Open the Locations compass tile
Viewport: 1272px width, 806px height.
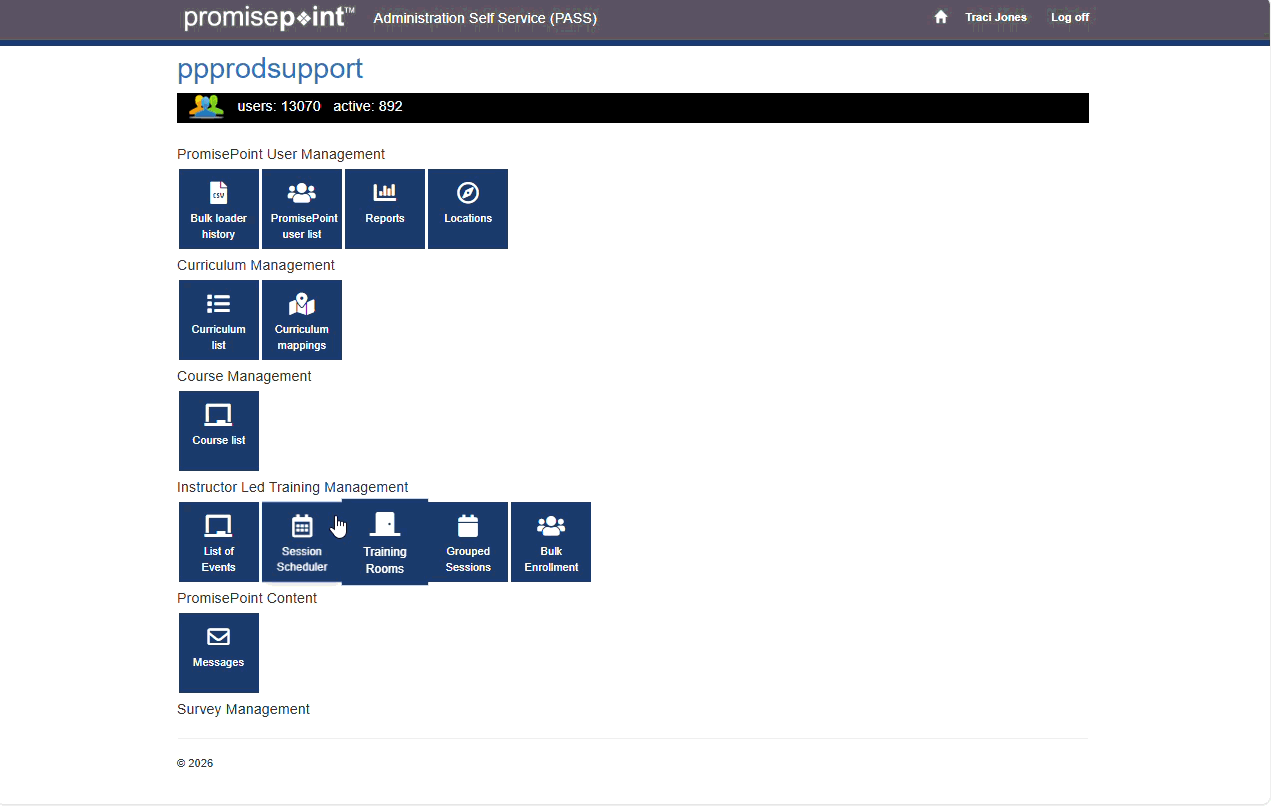(x=468, y=209)
